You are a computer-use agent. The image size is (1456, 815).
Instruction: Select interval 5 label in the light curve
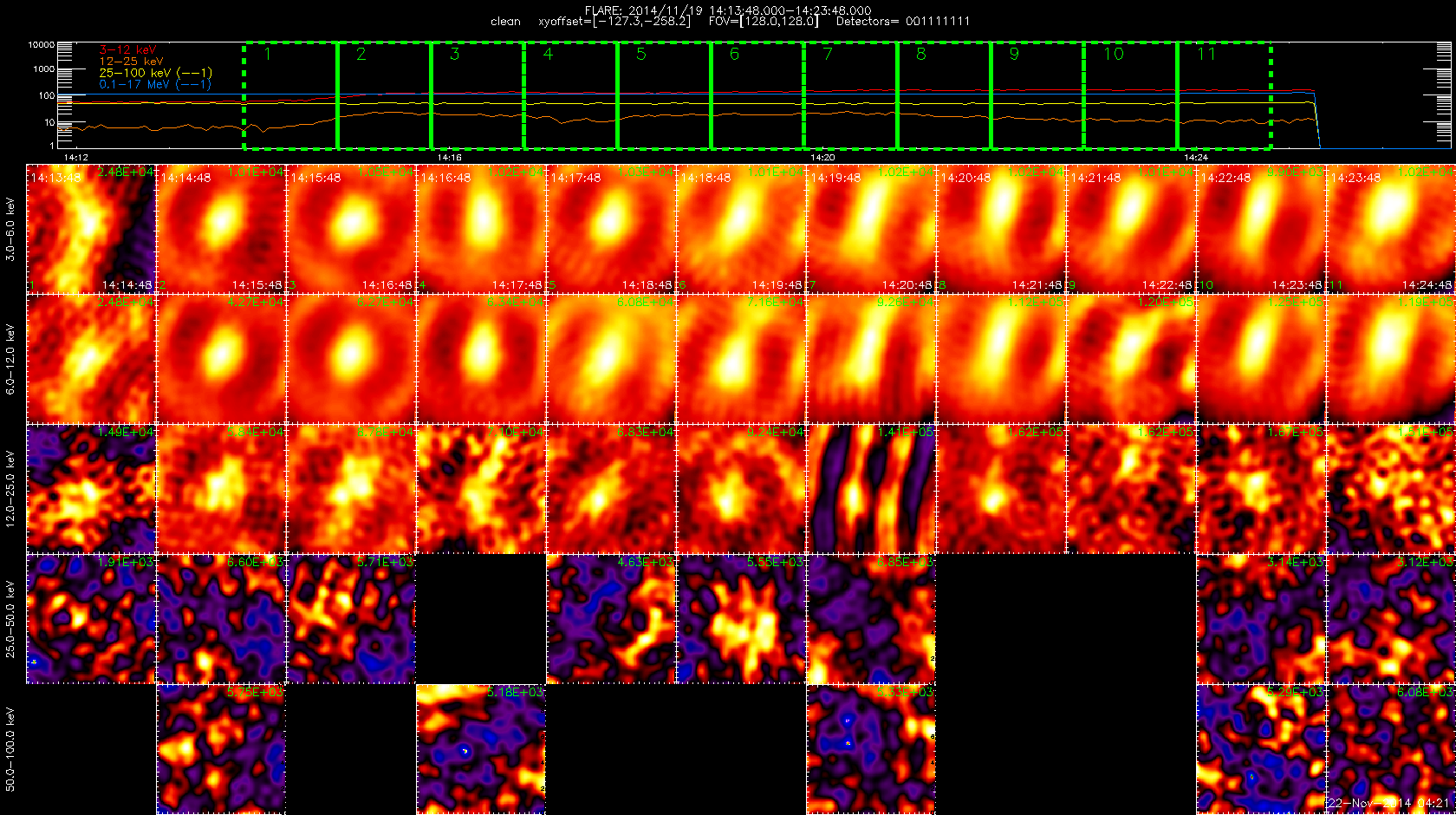(641, 54)
